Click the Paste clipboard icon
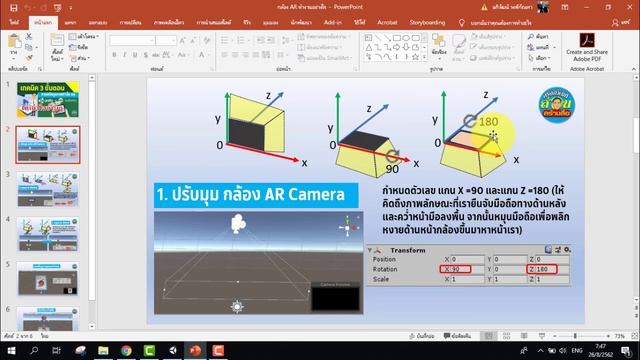This screenshot has width=640, height=360. pyautogui.click(x=14, y=41)
